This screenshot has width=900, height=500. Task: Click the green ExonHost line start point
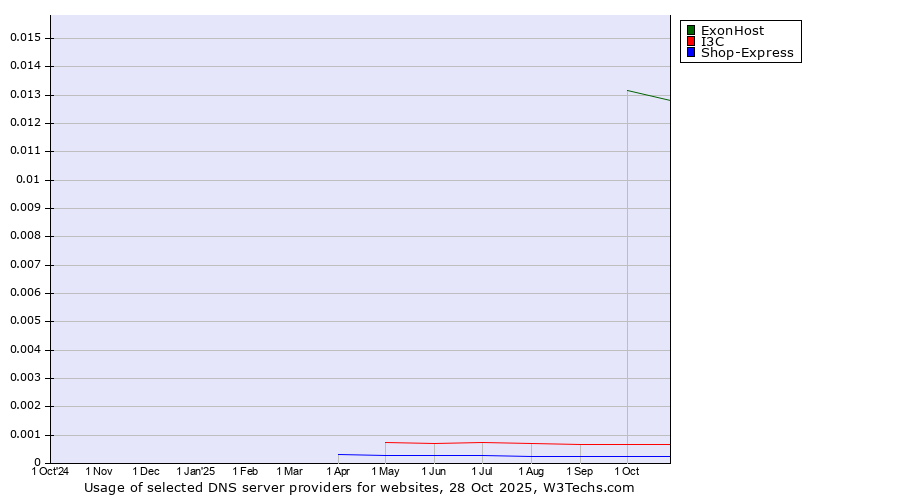coord(627,91)
